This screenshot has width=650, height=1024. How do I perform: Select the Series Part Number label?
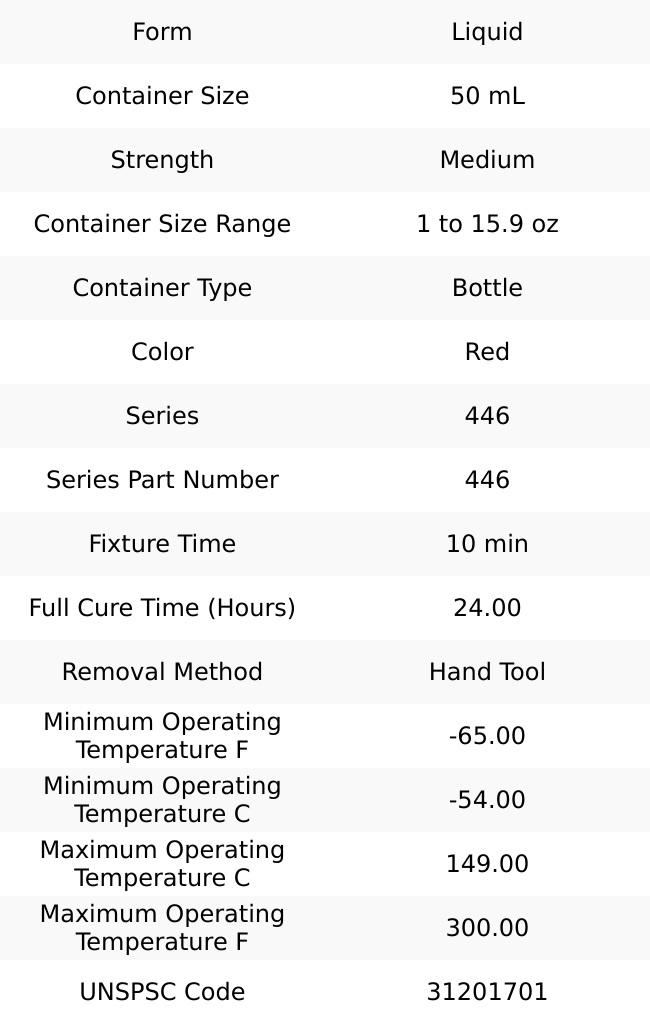[x=162, y=480]
